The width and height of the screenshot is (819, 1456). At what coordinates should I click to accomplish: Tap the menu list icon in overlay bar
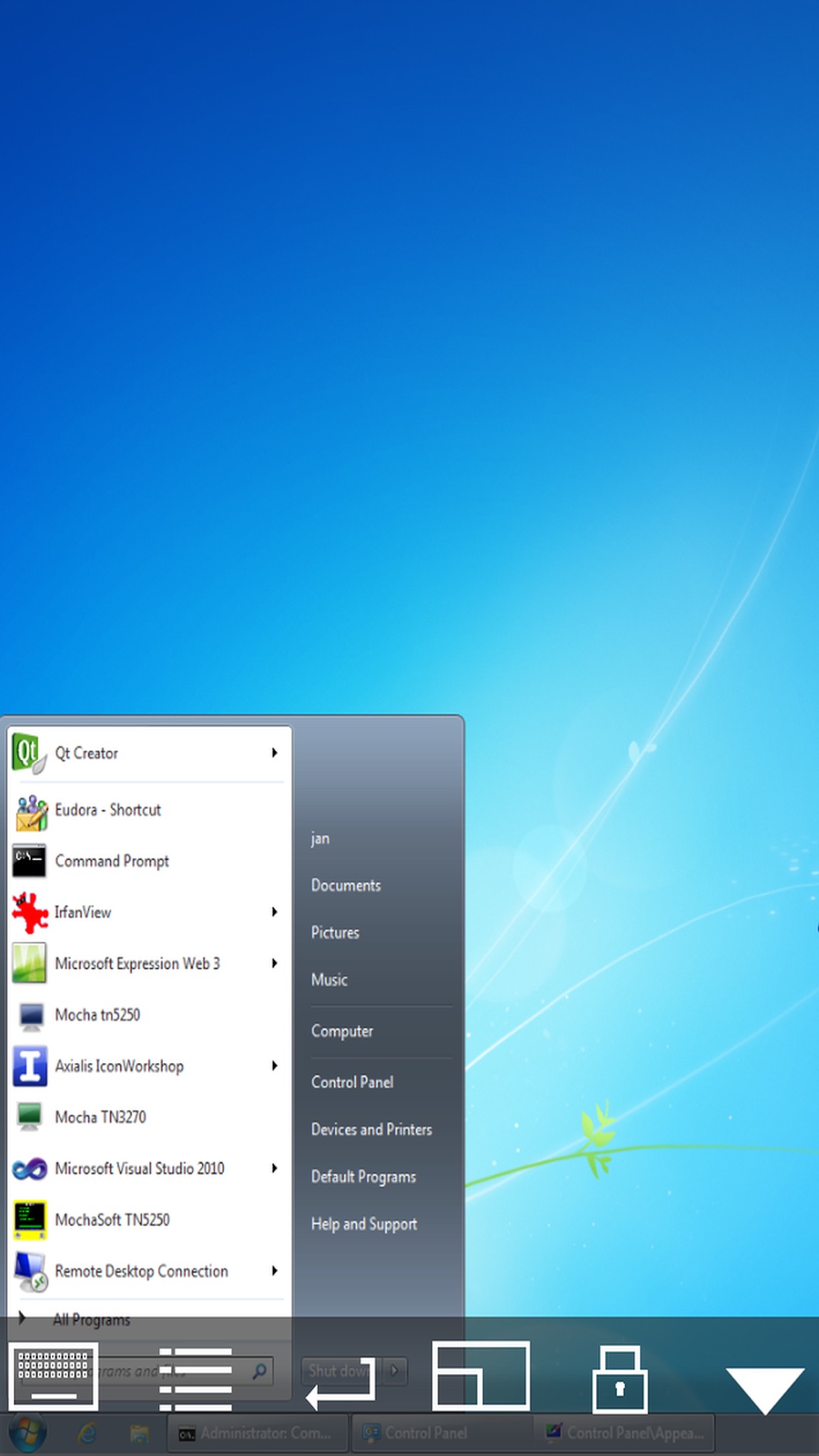click(x=196, y=1379)
